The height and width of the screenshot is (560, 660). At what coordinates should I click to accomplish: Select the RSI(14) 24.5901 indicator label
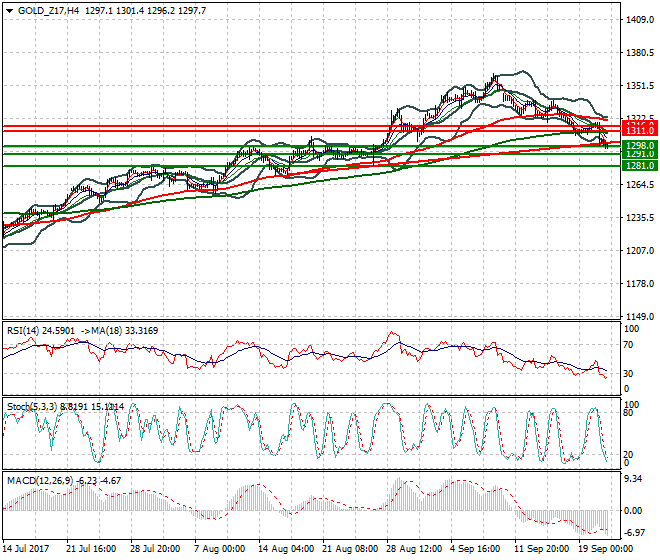tap(41, 331)
